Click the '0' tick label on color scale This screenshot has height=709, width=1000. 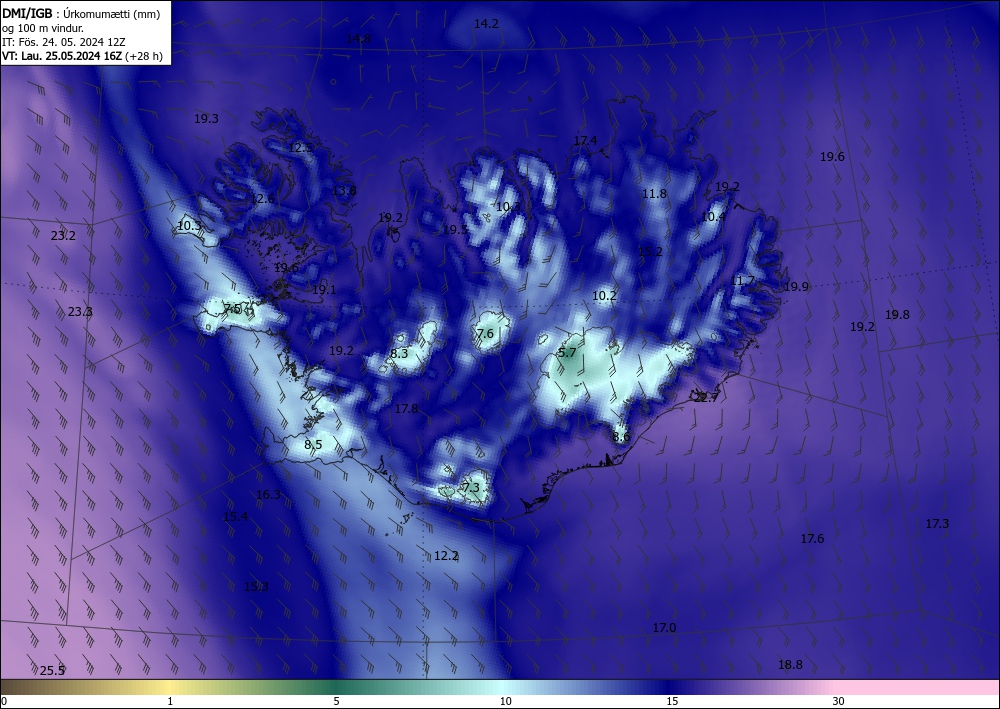click(x=4, y=702)
